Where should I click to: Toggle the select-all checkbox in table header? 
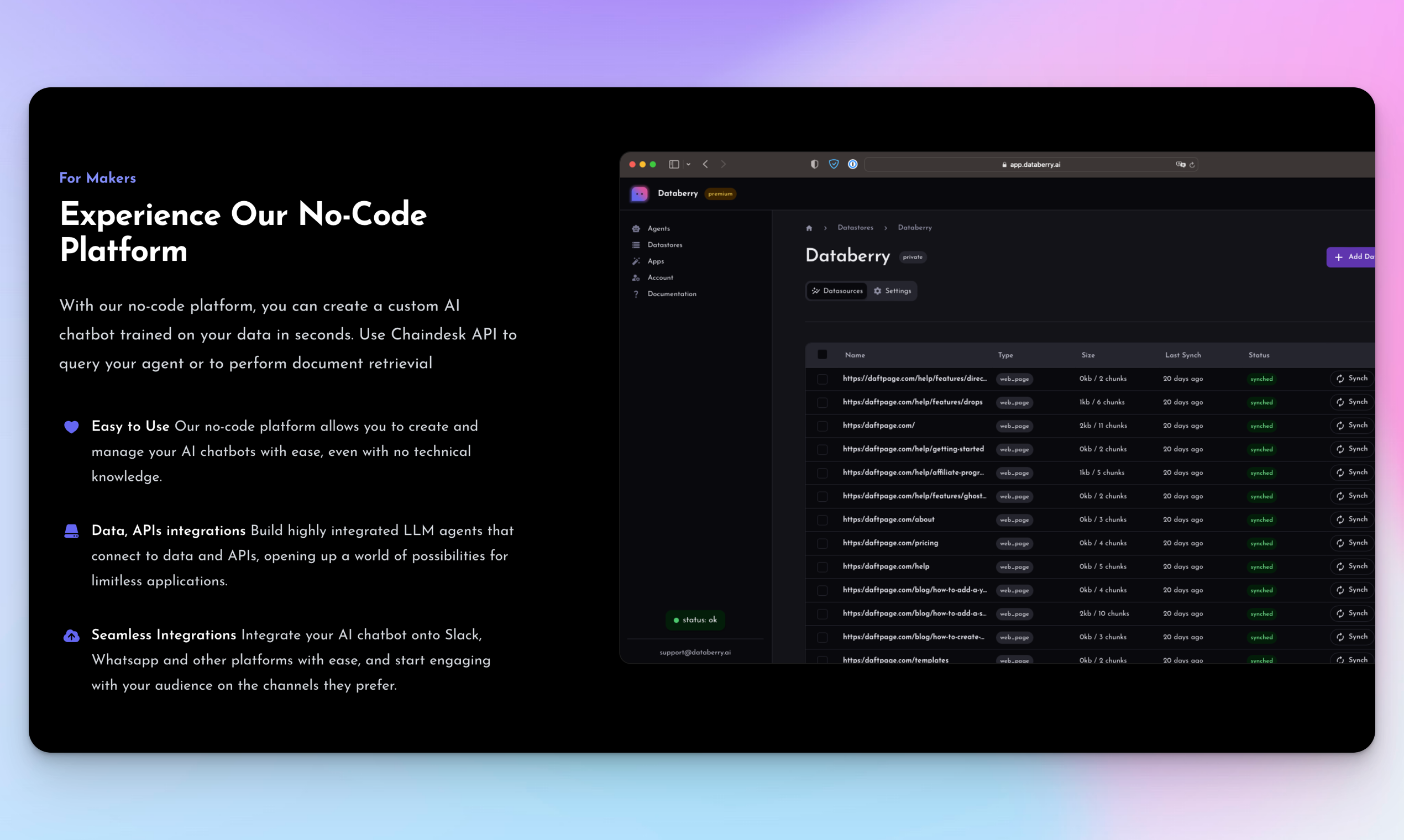coord(822,355)
